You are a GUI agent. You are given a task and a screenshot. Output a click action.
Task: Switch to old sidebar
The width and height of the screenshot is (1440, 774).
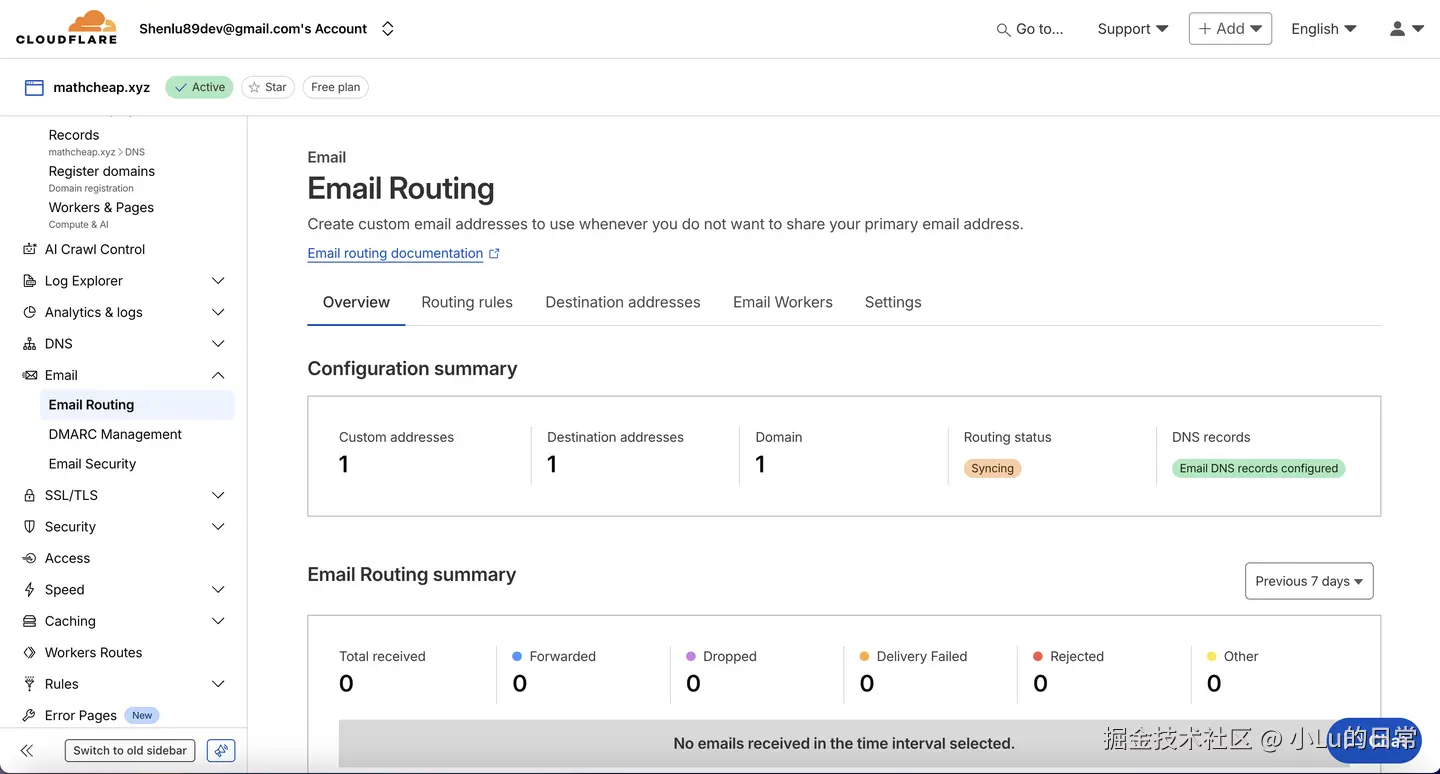(130, 750)
